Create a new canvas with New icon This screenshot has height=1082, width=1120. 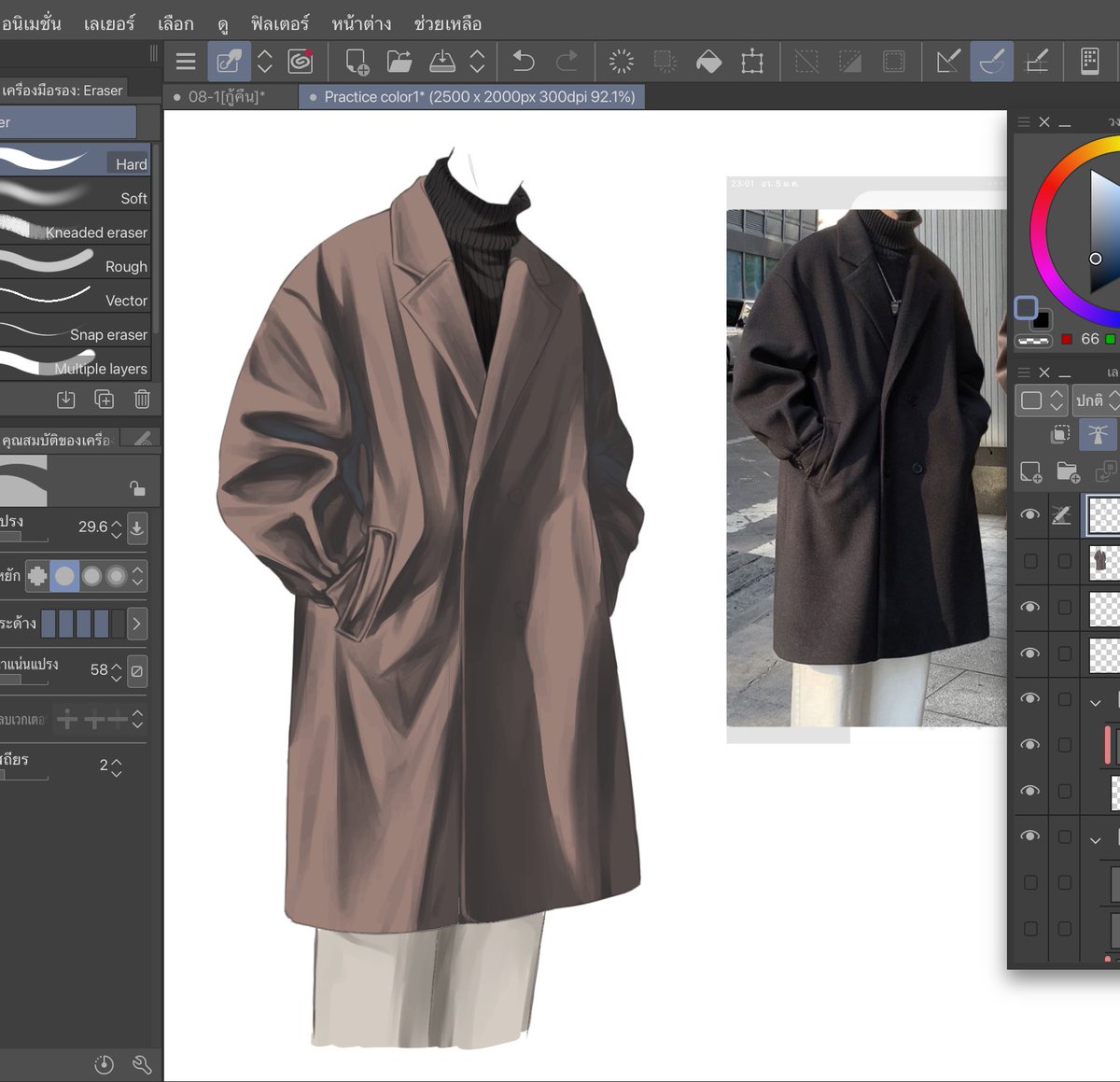point(357,62)
